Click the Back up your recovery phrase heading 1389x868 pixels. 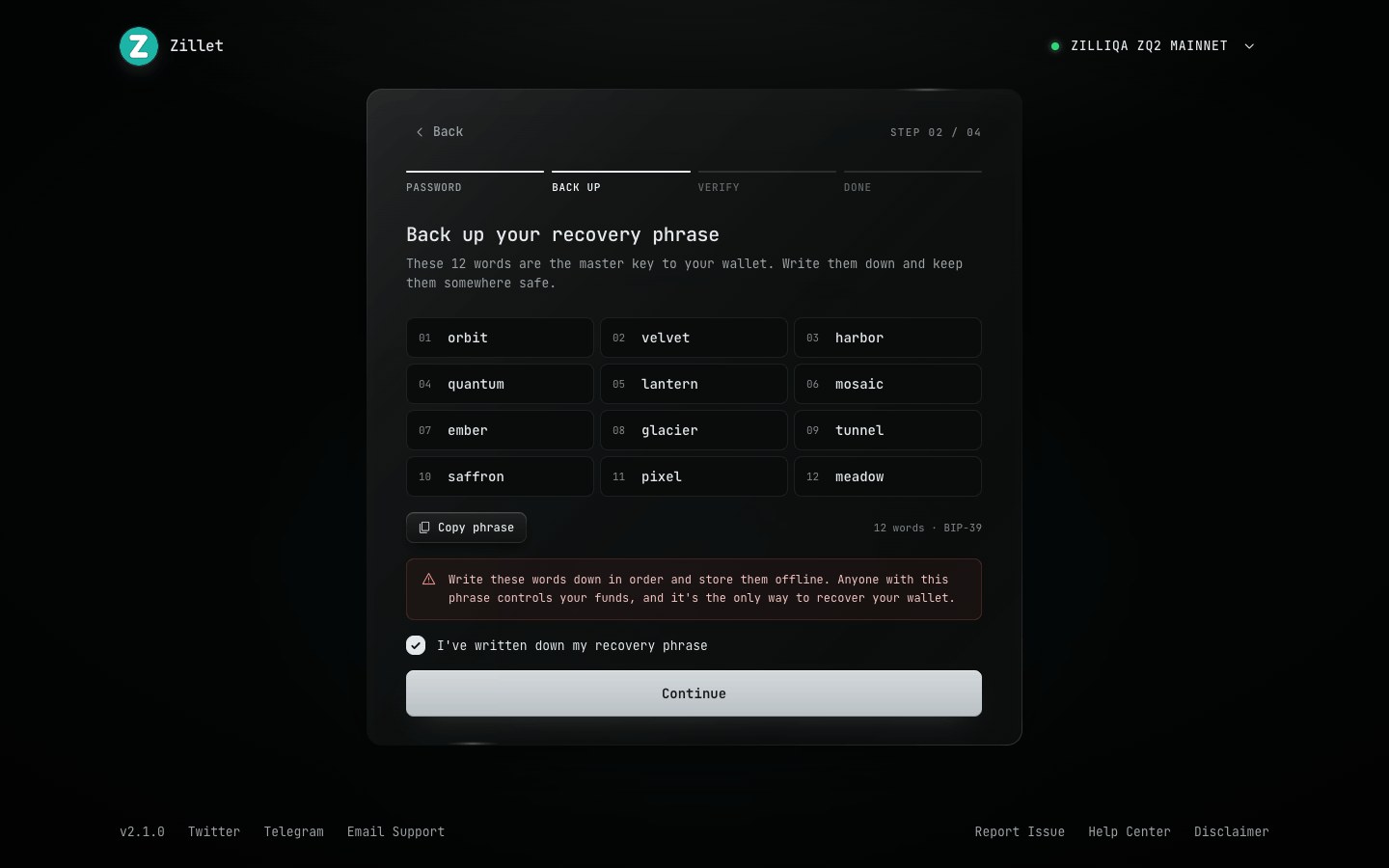click(x=562, y=234)
